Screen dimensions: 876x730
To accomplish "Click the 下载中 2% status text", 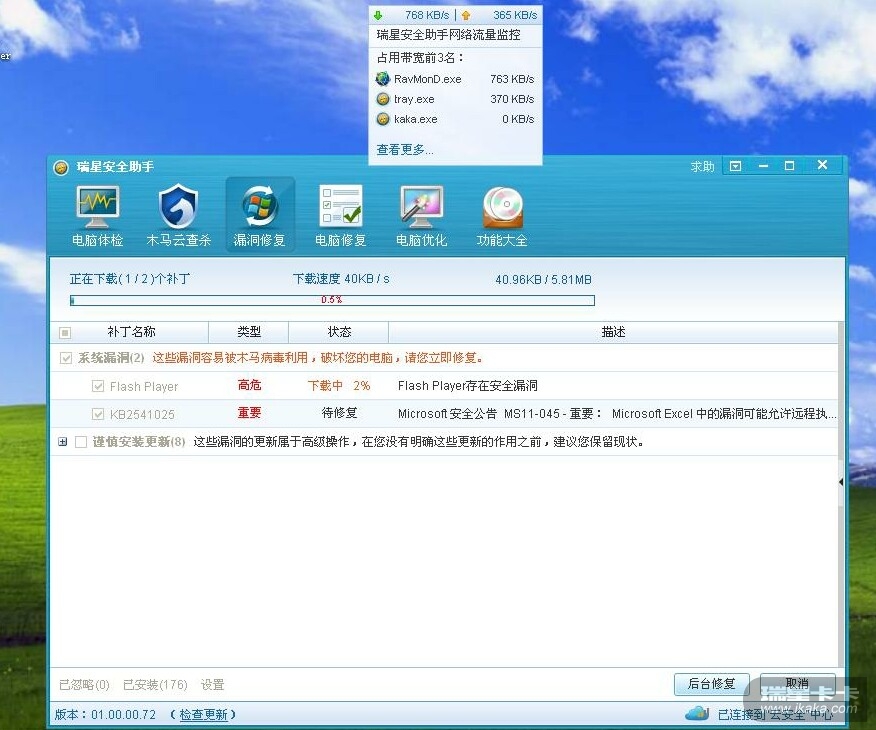I will (339, 385).
